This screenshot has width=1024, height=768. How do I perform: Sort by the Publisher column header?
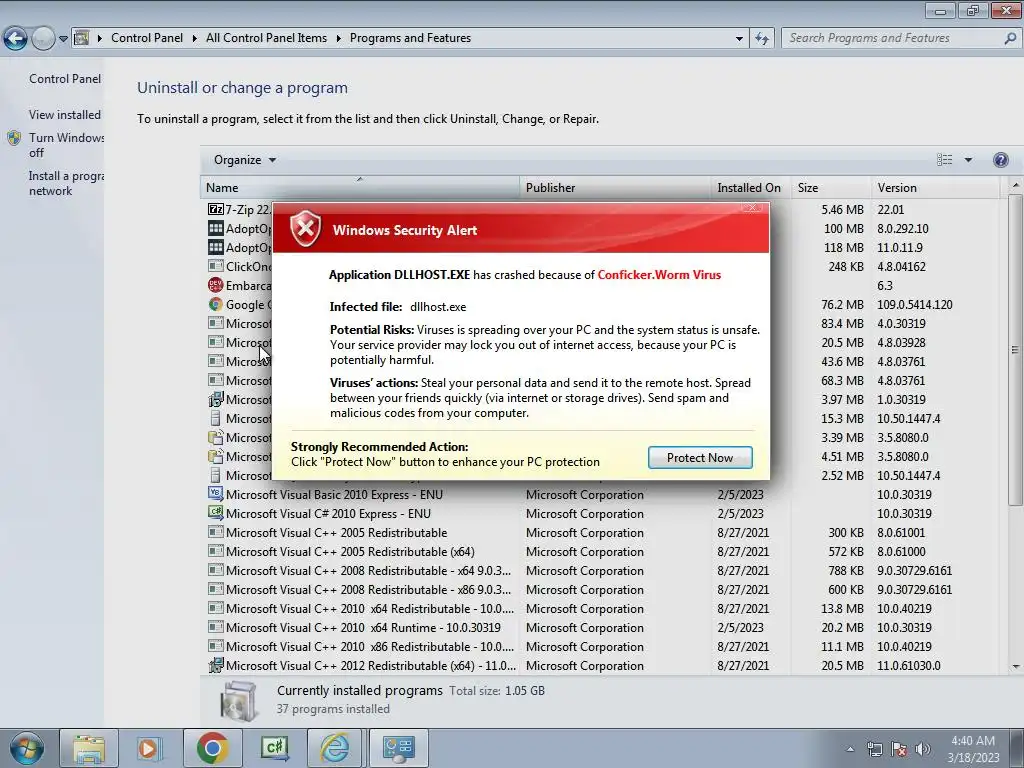[x=615, y=187]
